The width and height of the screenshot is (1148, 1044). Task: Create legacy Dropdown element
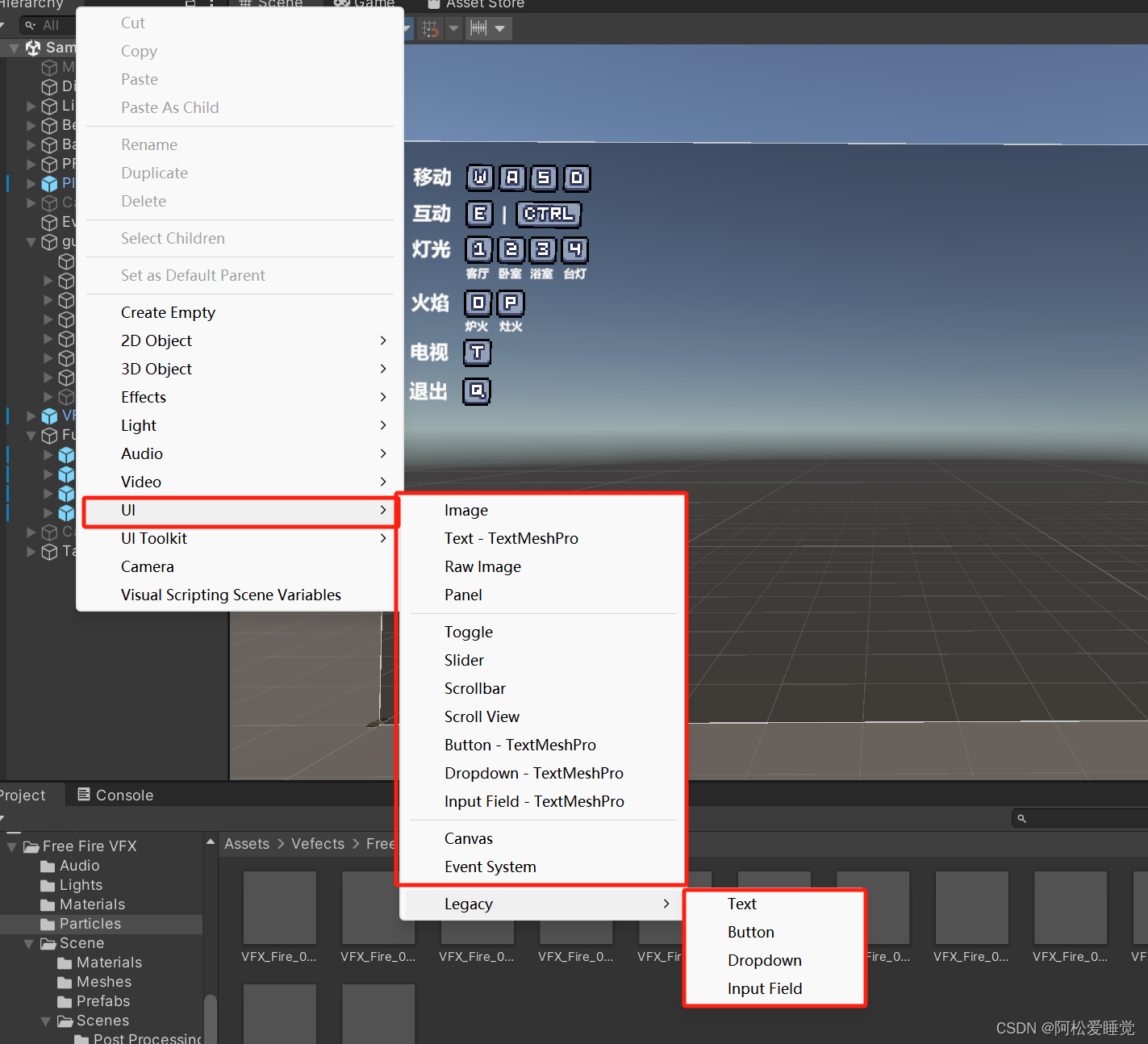[x=774, y=960]
